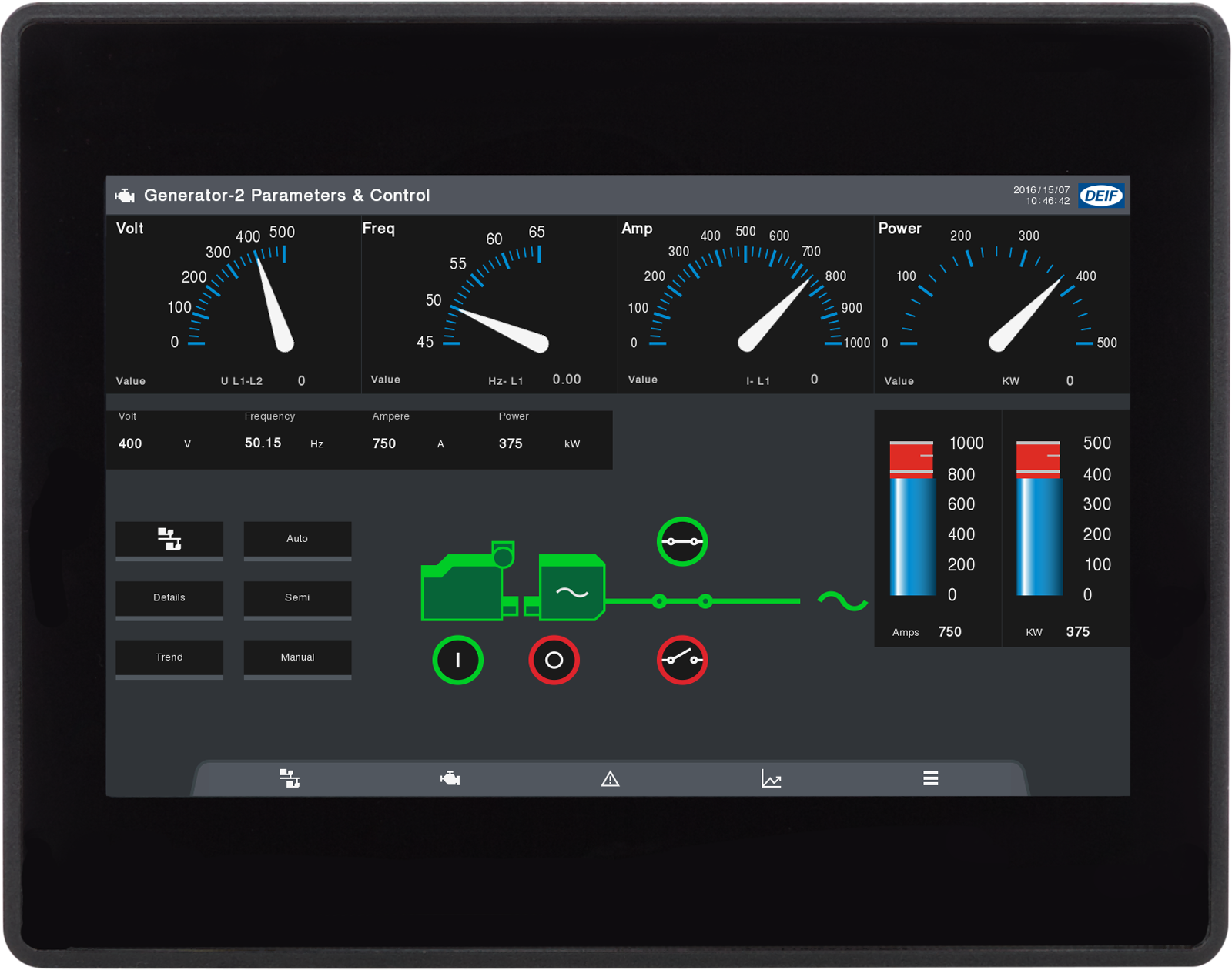Open network overview in bottom navigation bar
Viewport: 1232px width, 970px height.
[290, 778]
